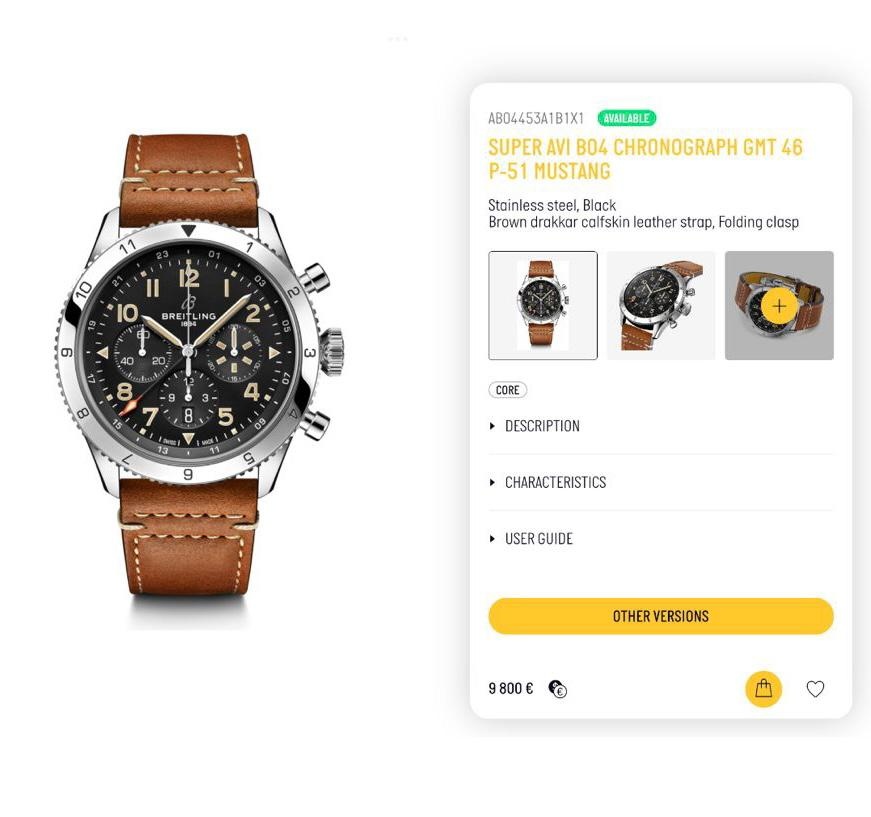Add watch to shopping bag

click(763, 689)
